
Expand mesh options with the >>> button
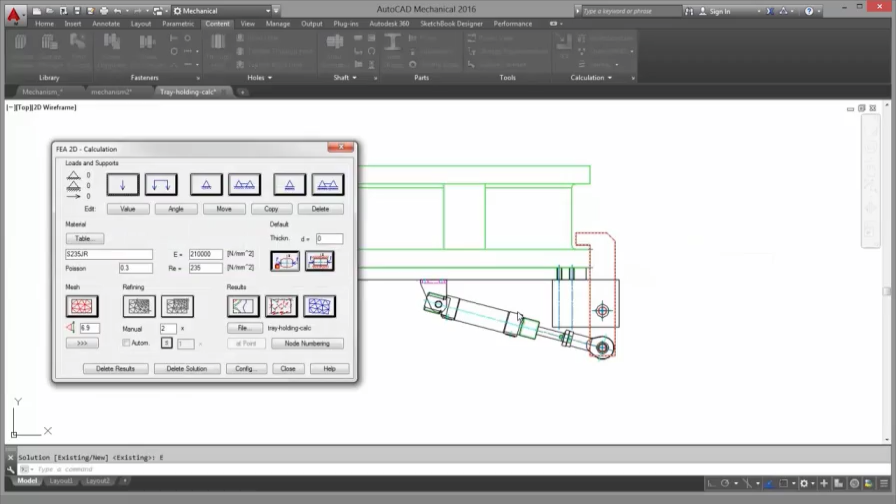(82, 343)
